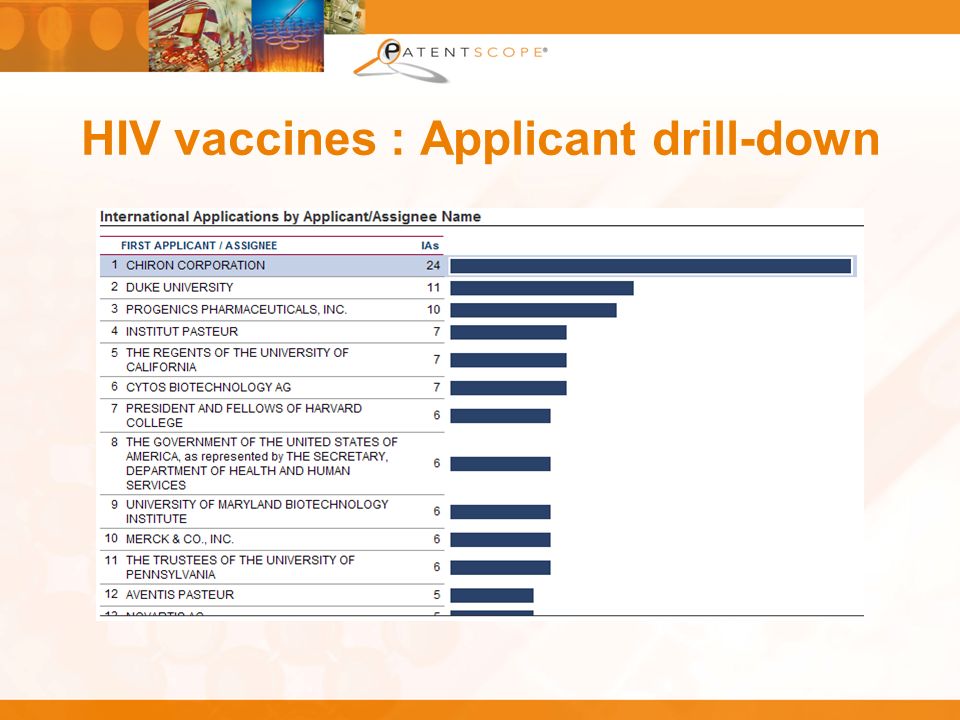Viewport: 960px width, 720px height.
Task: Click the bar for Duke University
Action: 542,288
